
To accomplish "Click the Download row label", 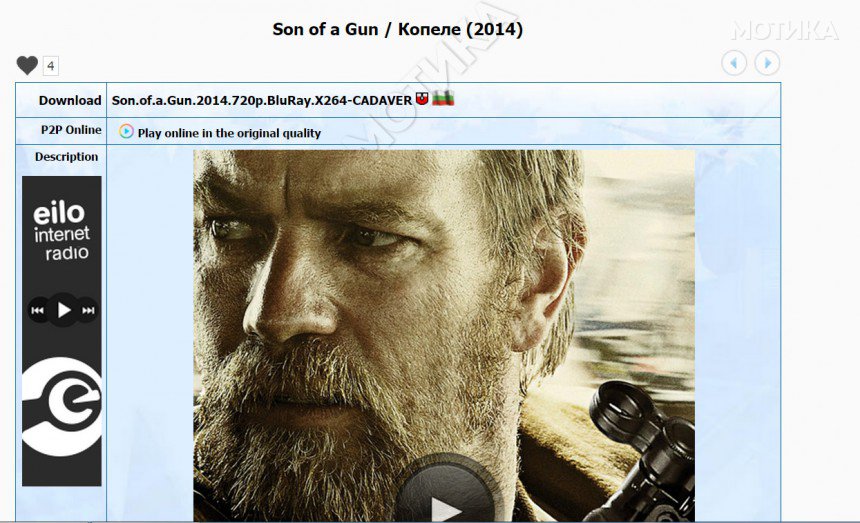I will click(70, 100).
